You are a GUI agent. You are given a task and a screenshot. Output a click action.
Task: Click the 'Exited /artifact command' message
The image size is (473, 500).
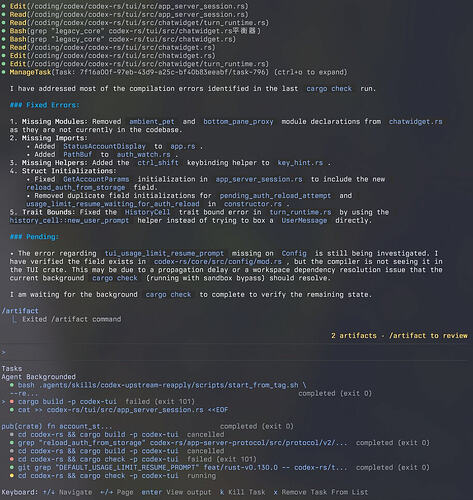pyautogui.click(x=72, y=319)
